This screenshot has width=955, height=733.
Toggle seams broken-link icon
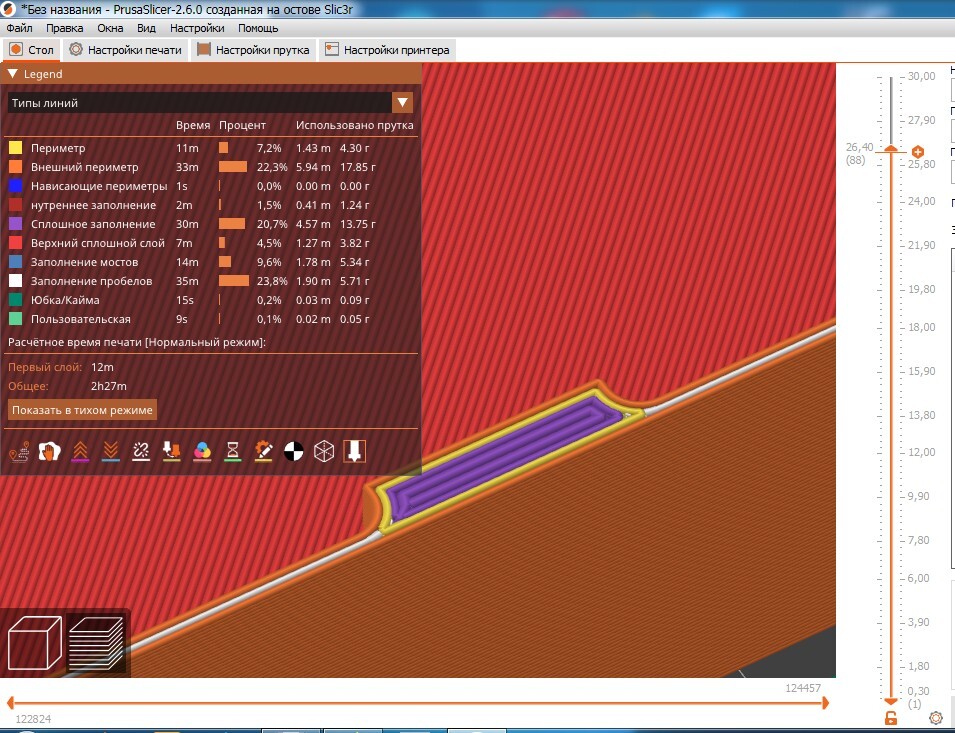pyautogui.click(x=141, y=452)
